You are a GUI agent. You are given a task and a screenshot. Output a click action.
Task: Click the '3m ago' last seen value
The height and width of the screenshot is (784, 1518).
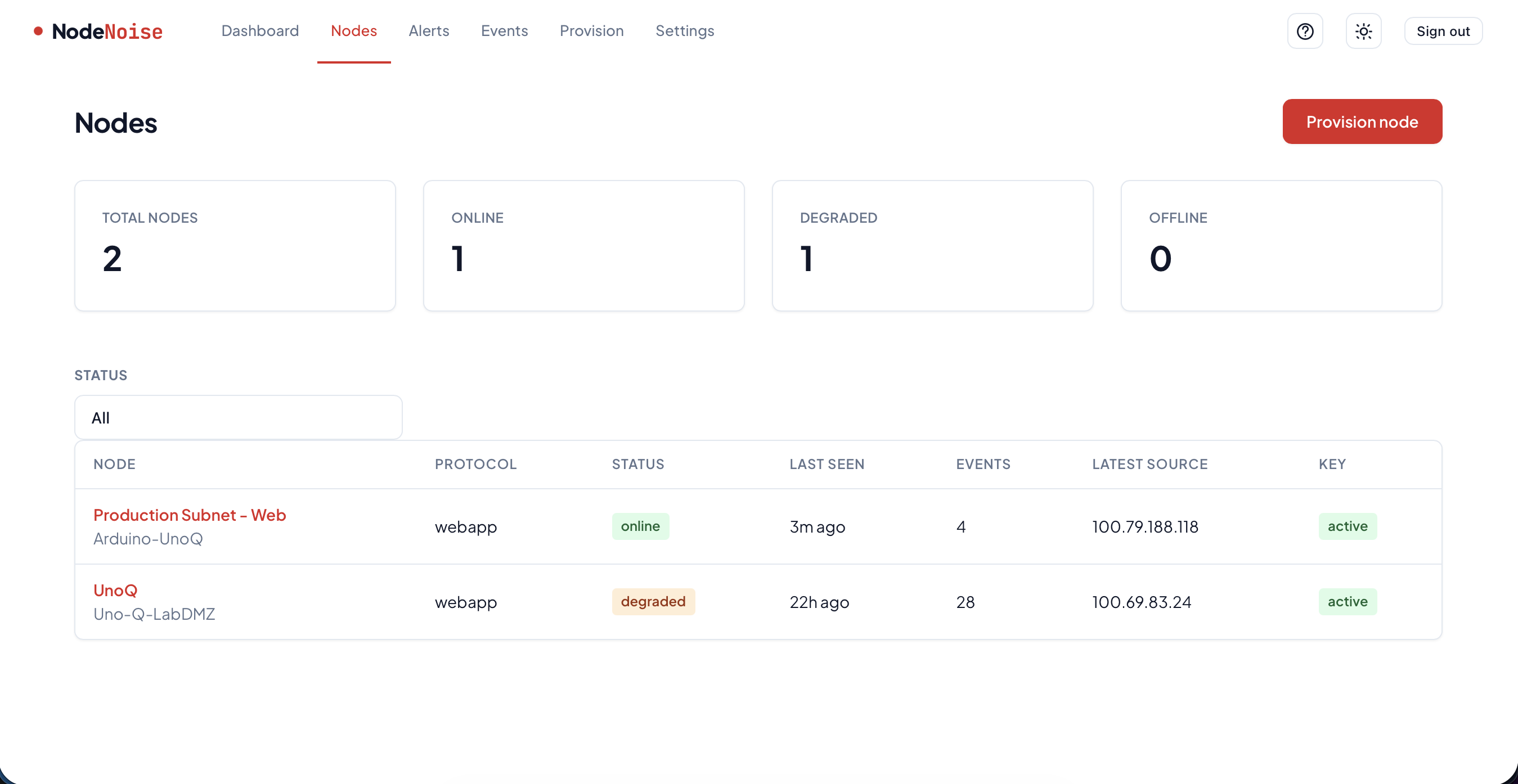coord(818,526)
